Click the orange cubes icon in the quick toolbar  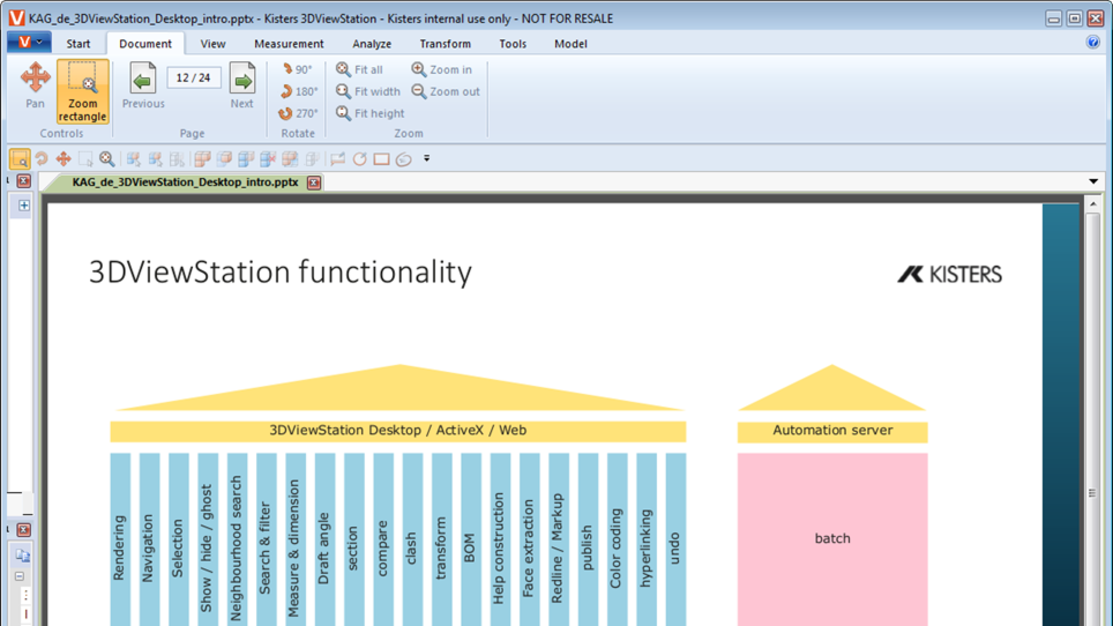coord(202,159)
